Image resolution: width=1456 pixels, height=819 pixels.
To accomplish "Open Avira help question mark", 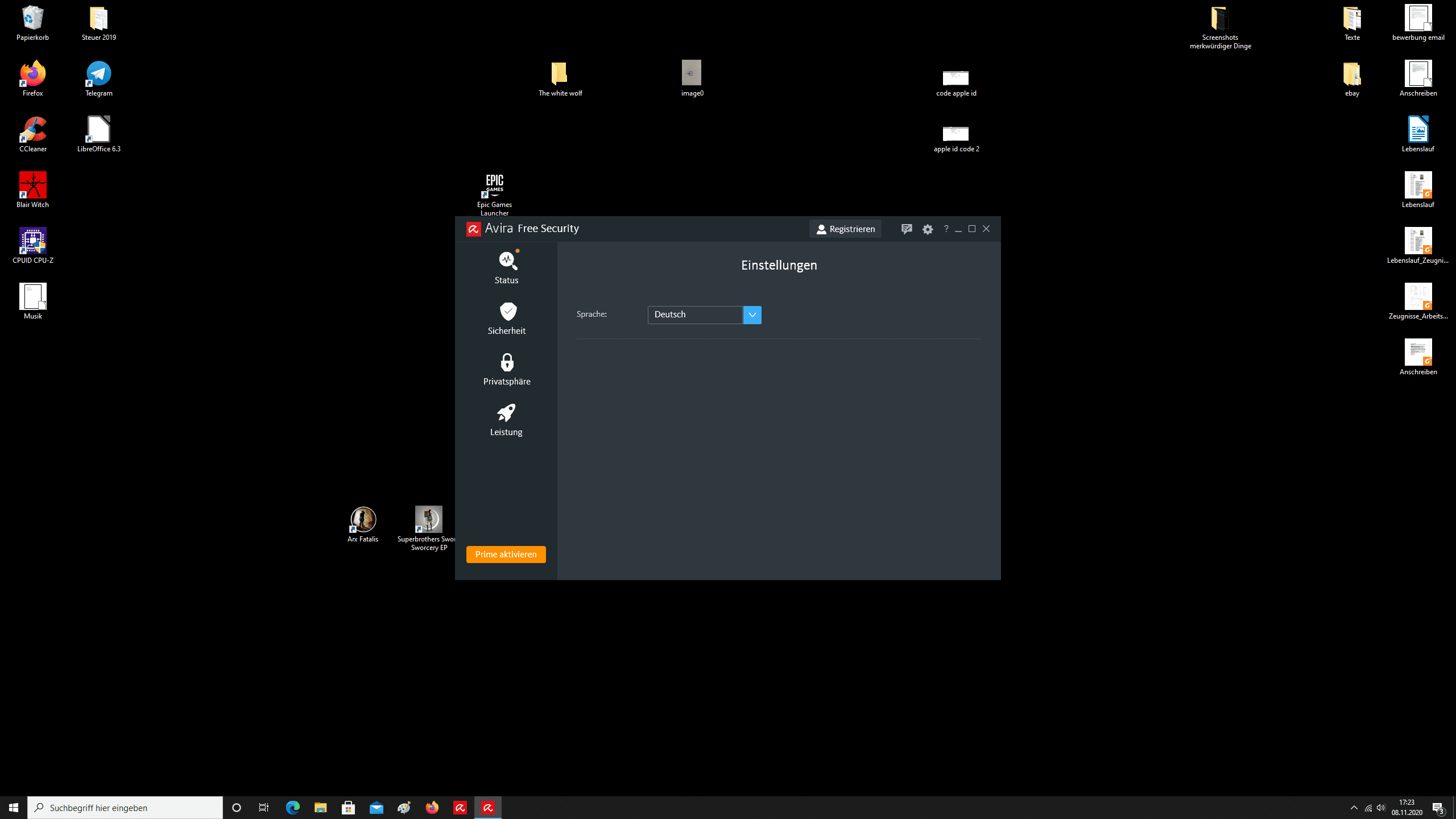I will [x=946, y=229].
